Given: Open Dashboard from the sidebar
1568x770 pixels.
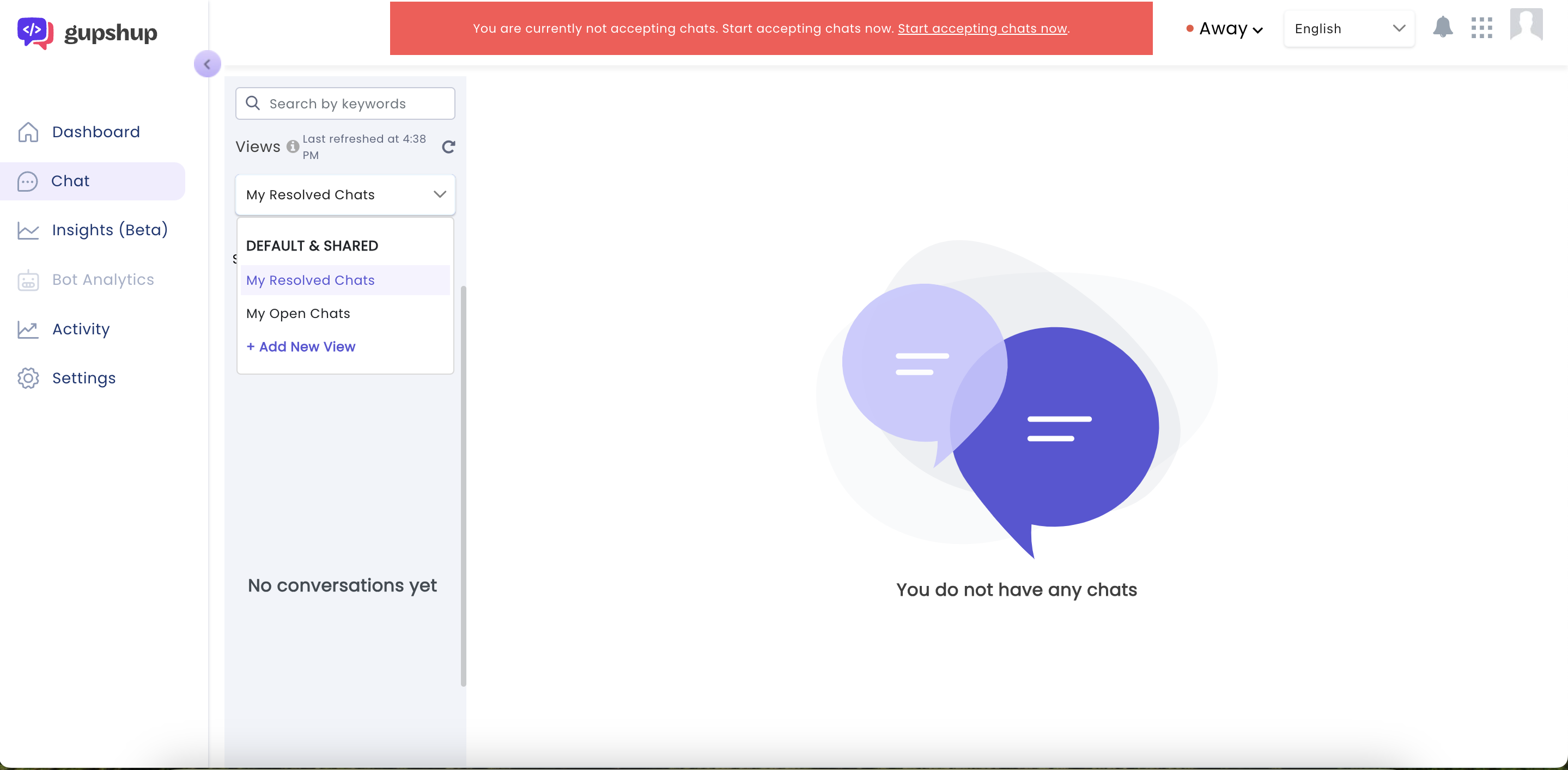Looking at the screenshot, I should click(x=95, y=132).
